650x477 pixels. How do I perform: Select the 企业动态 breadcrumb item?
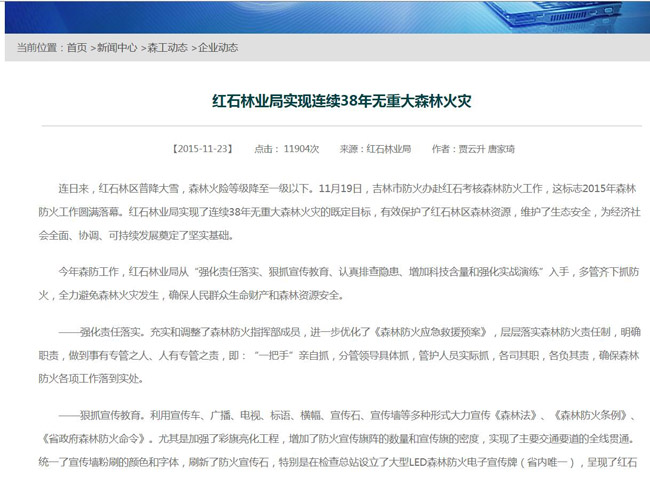coord(218,47)
